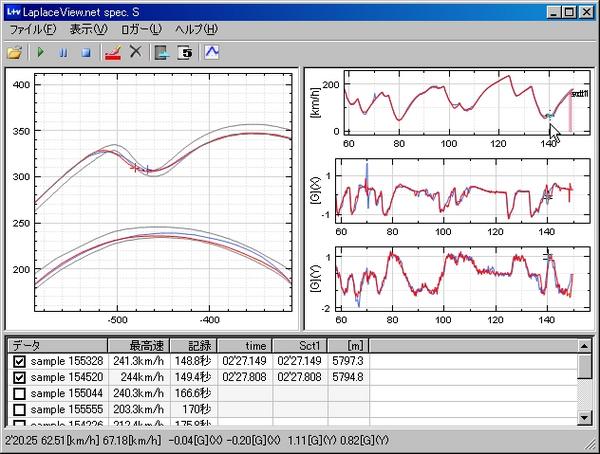Open a file with the folder icon
Image resolution: width=600 pixels, height=454 pixels.
tap(15, 52)
